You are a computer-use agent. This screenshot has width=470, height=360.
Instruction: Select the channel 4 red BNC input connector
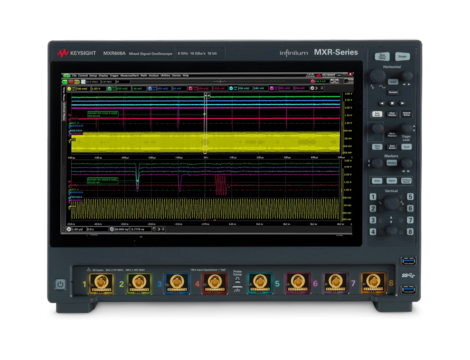215,283
